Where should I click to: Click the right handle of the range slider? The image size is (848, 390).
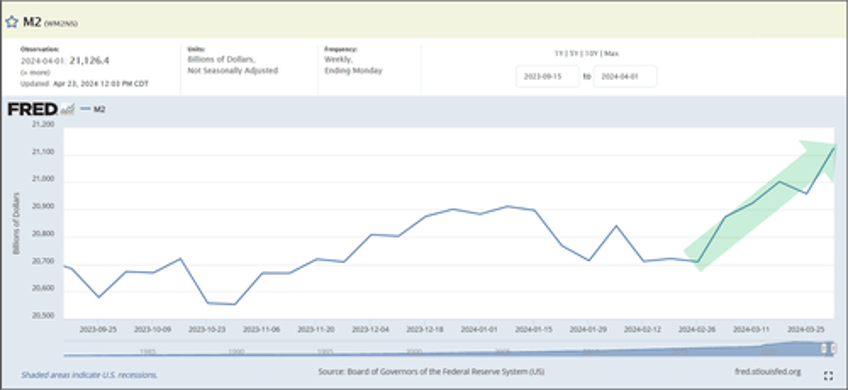click(x=834, y=348)
